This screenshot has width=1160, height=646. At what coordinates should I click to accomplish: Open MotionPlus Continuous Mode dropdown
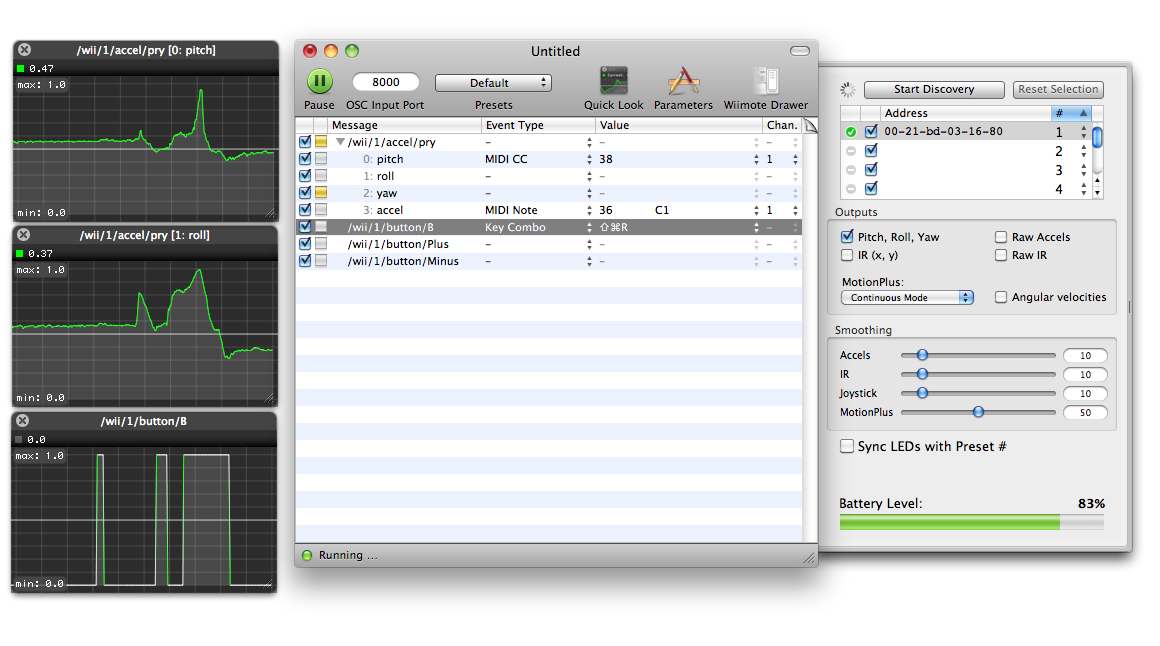click(x=907, y=297)
